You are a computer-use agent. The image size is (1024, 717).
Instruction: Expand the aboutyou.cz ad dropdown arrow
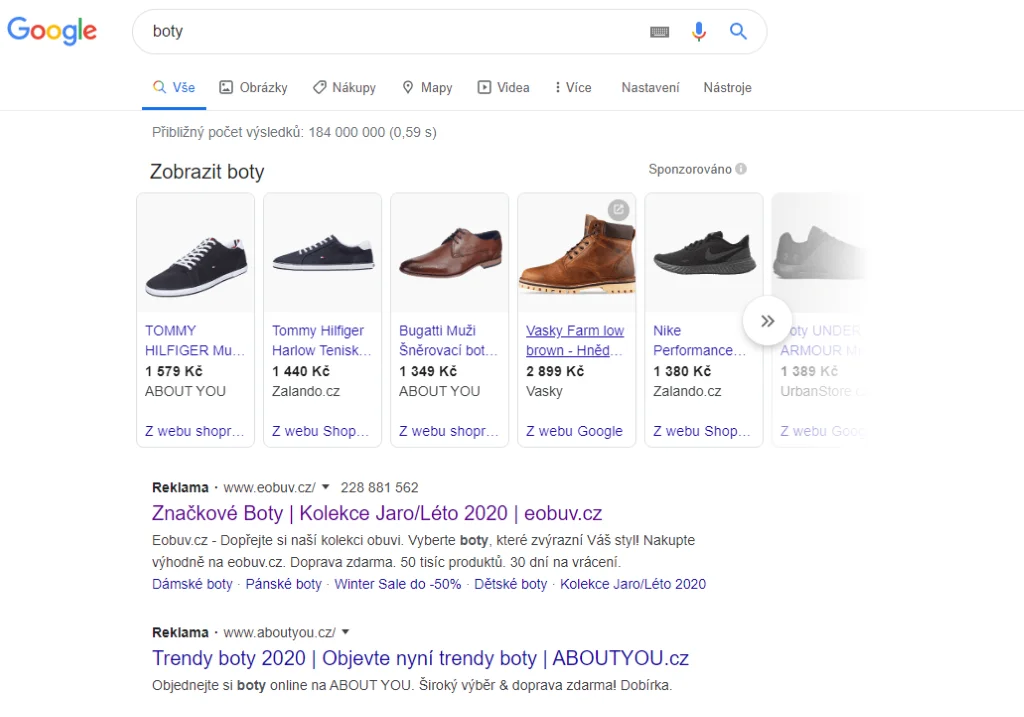click(x=345, y=632)
